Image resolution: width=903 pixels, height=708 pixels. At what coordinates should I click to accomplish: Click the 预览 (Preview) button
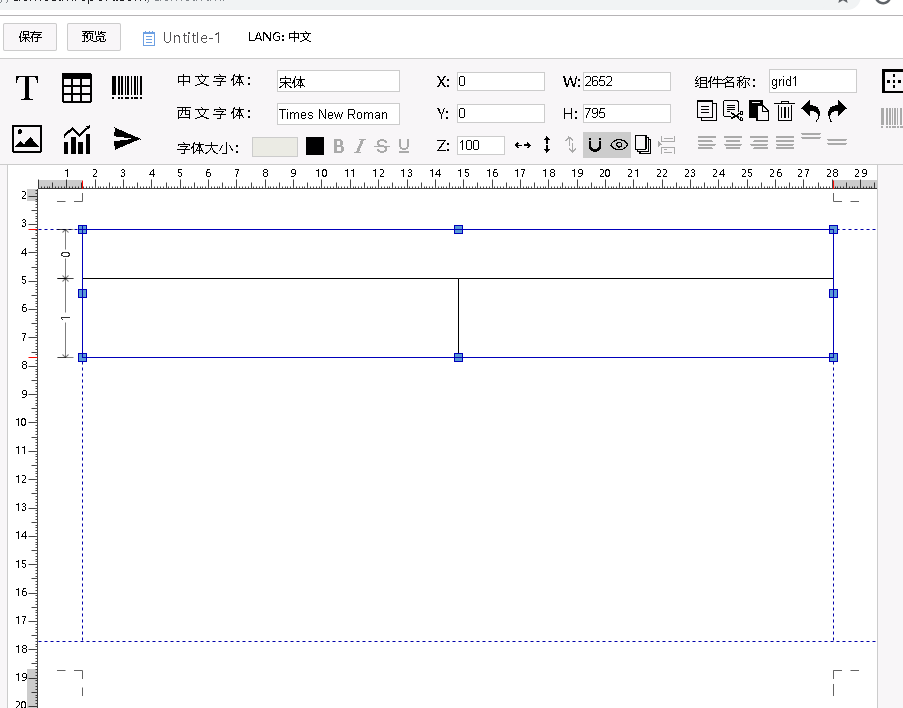[x=94, y=37]
